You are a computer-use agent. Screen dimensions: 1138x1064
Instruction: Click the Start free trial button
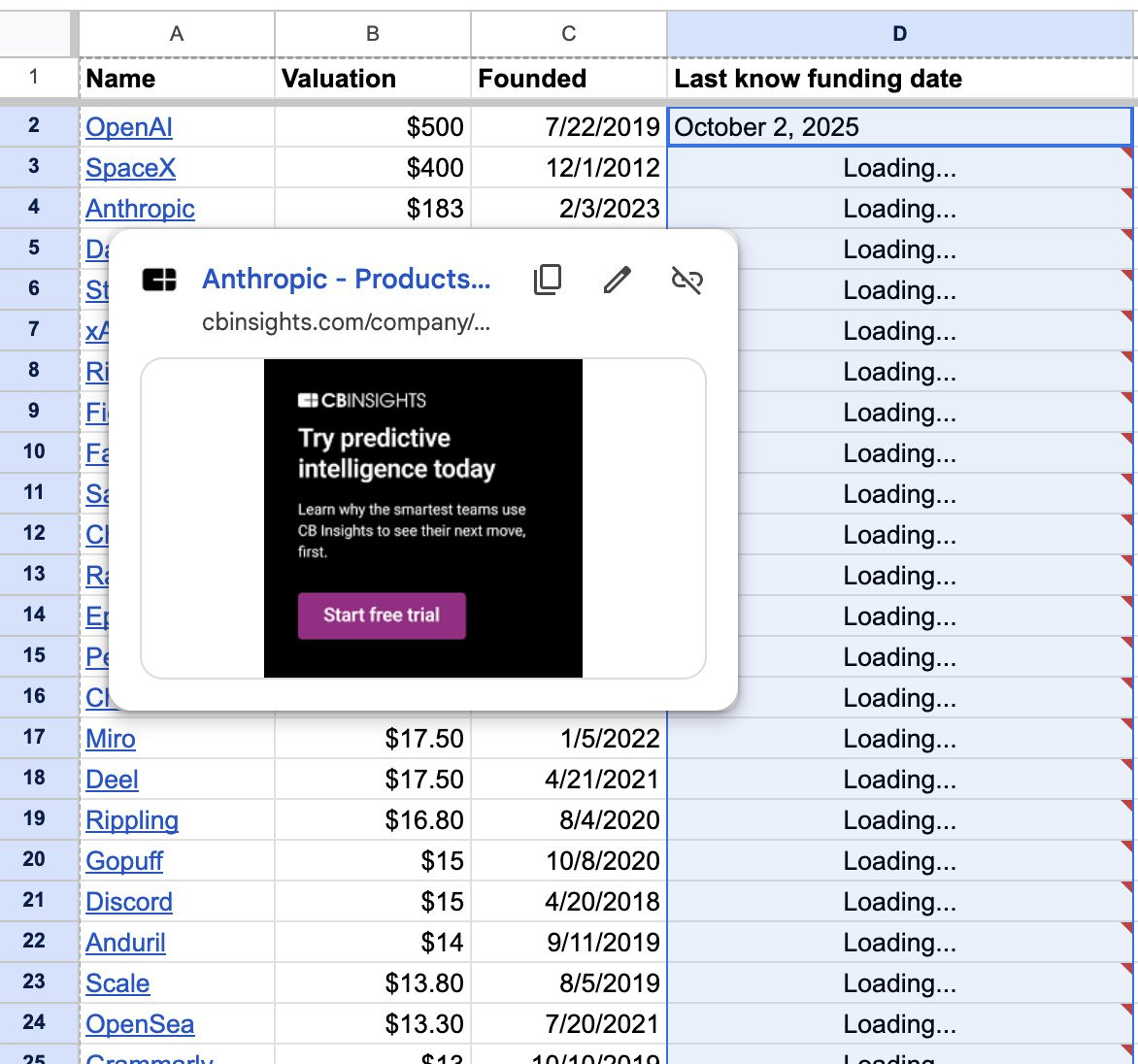[382, 615]
